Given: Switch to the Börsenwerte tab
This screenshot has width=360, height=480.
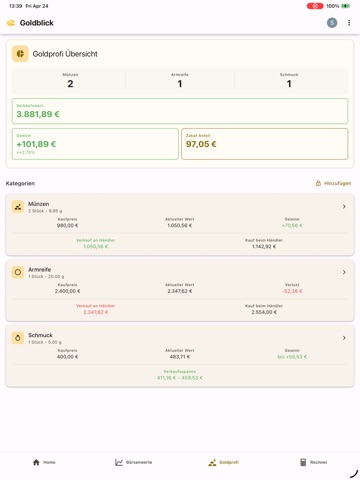Looking at the screenshot, I should tap(134, 462).
